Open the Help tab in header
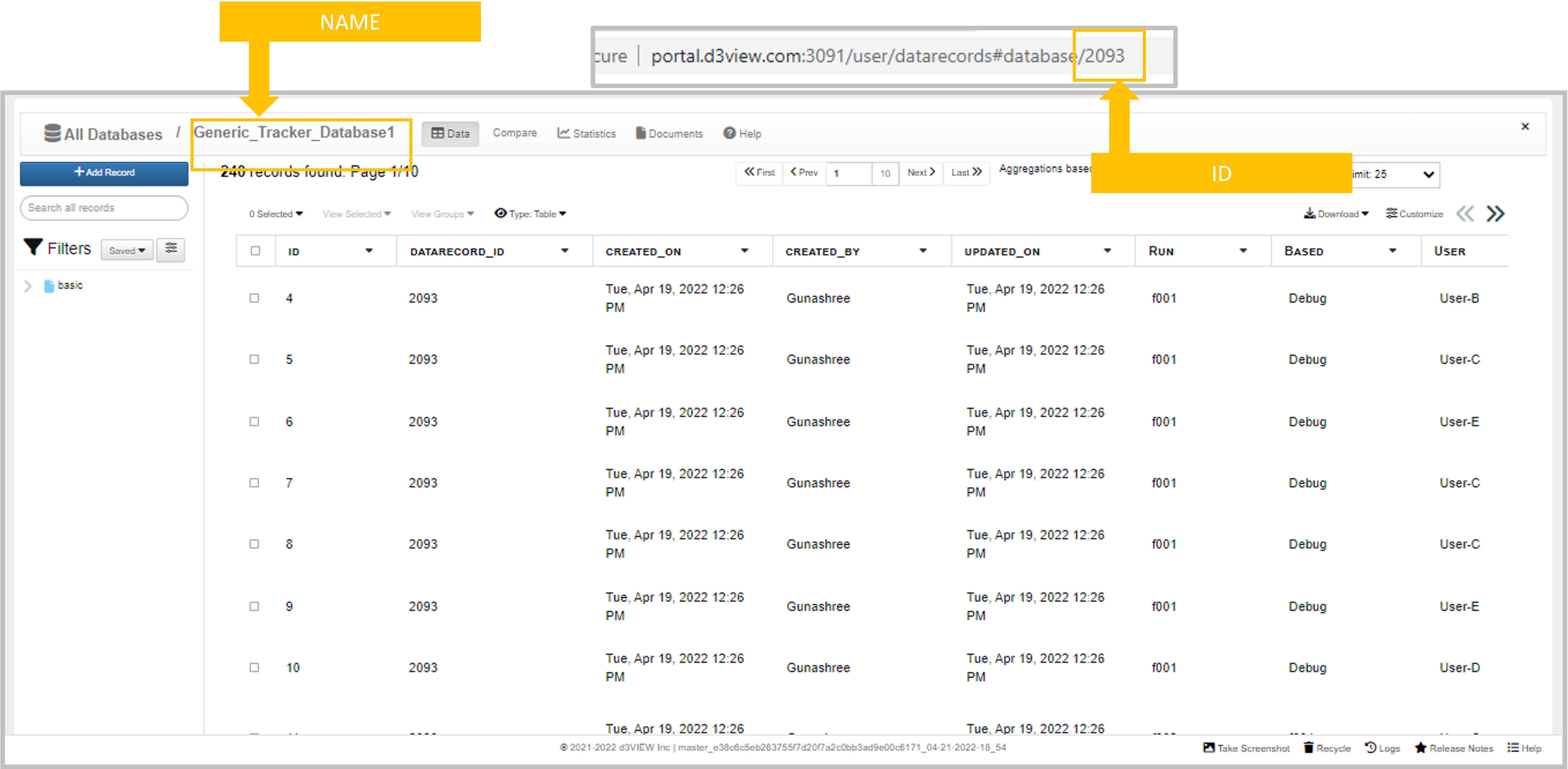Viewport: 1568px width, 769px height. coord(742,133)
